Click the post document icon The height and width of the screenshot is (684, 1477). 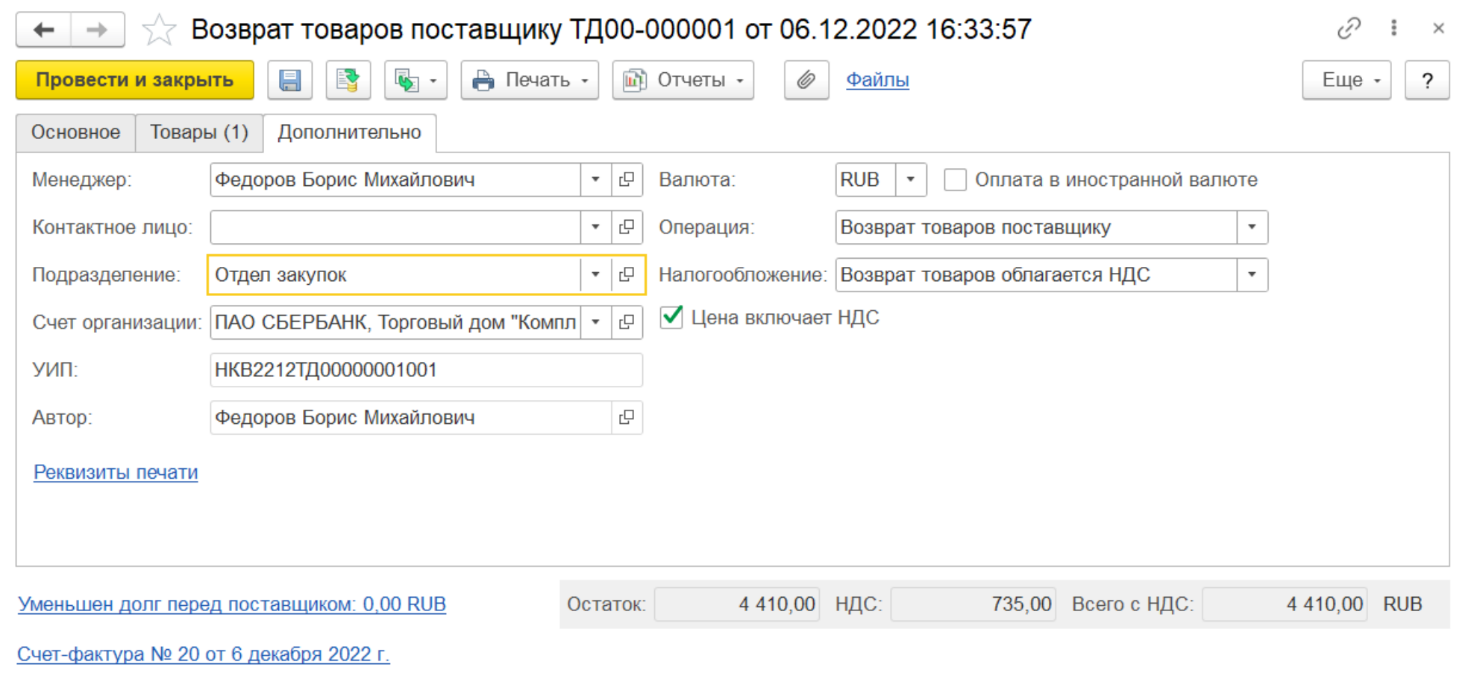[348, 80]
